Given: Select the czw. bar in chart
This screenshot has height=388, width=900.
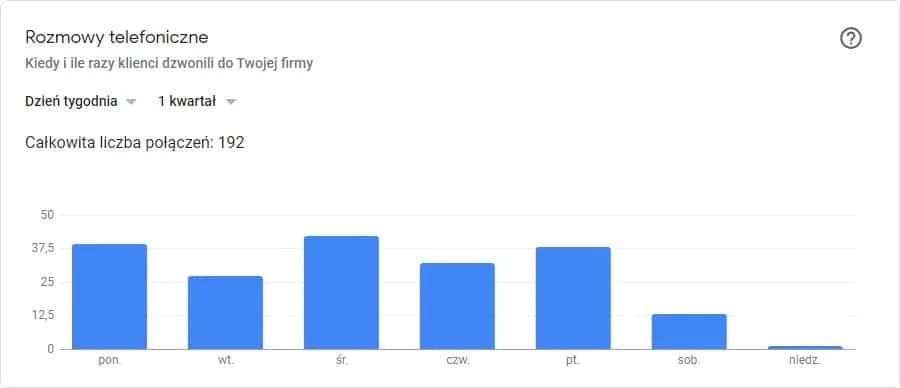Looking at the screenshot, I should 457,306.
